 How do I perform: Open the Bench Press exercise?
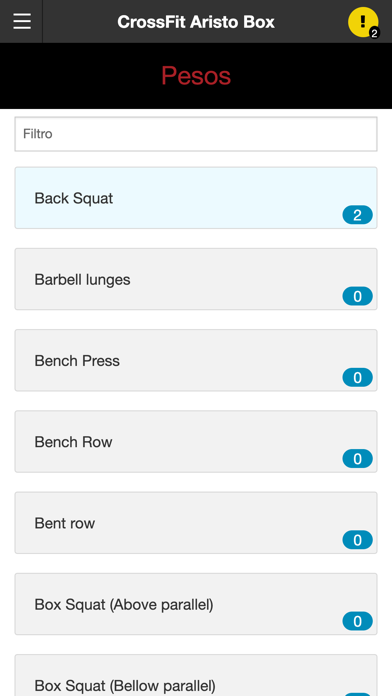click(196, 360)
